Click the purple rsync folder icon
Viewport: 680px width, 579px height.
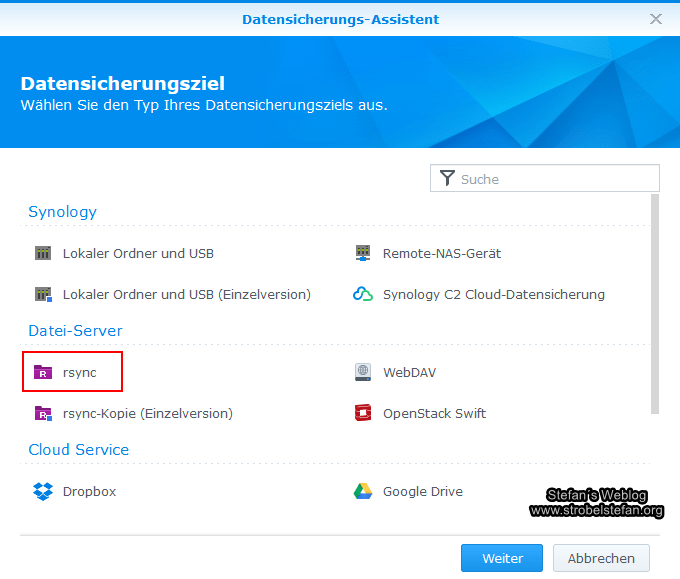point(43,372)
